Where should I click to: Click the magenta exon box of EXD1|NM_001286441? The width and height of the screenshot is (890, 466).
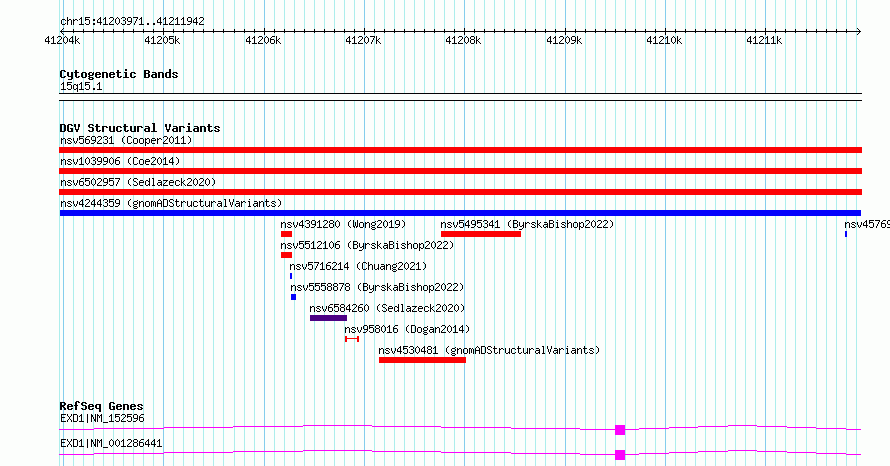[620, 455]
